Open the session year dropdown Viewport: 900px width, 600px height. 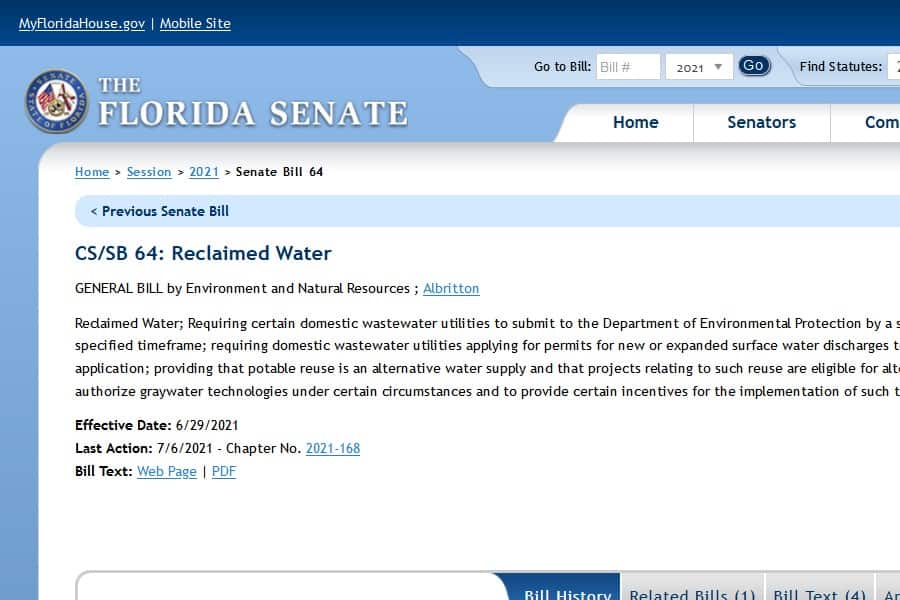tap(698, 67)
